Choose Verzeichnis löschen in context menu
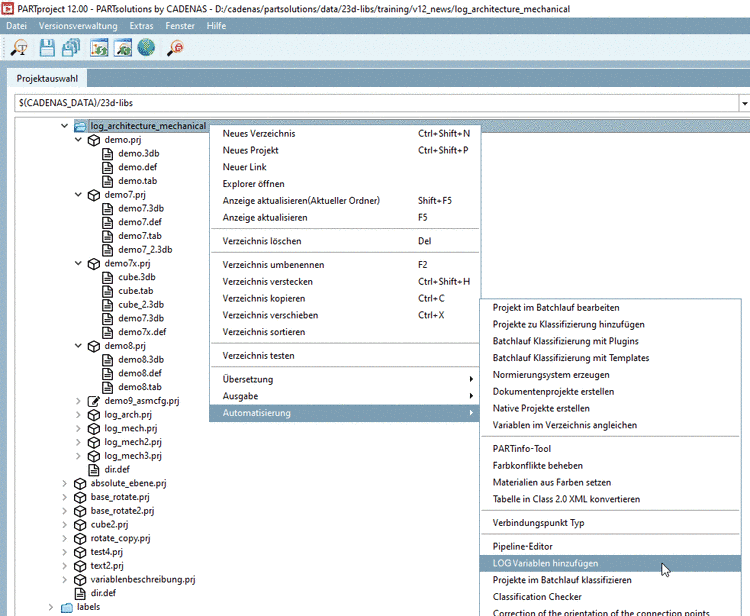The height and width of the screenshot is (616, 750). [345, 241]
